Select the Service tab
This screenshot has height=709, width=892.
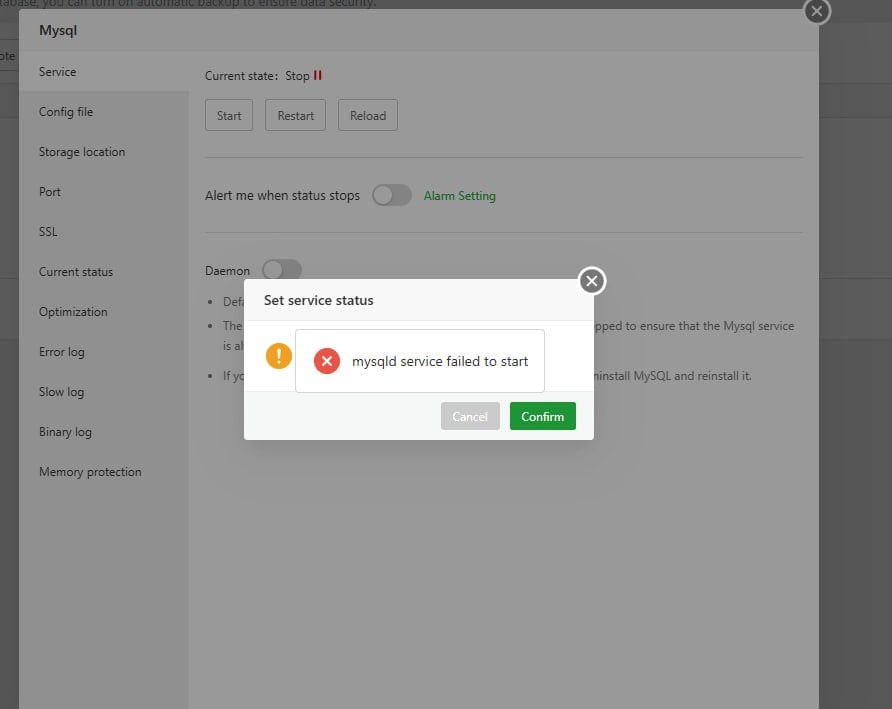(x=104, y=72)
